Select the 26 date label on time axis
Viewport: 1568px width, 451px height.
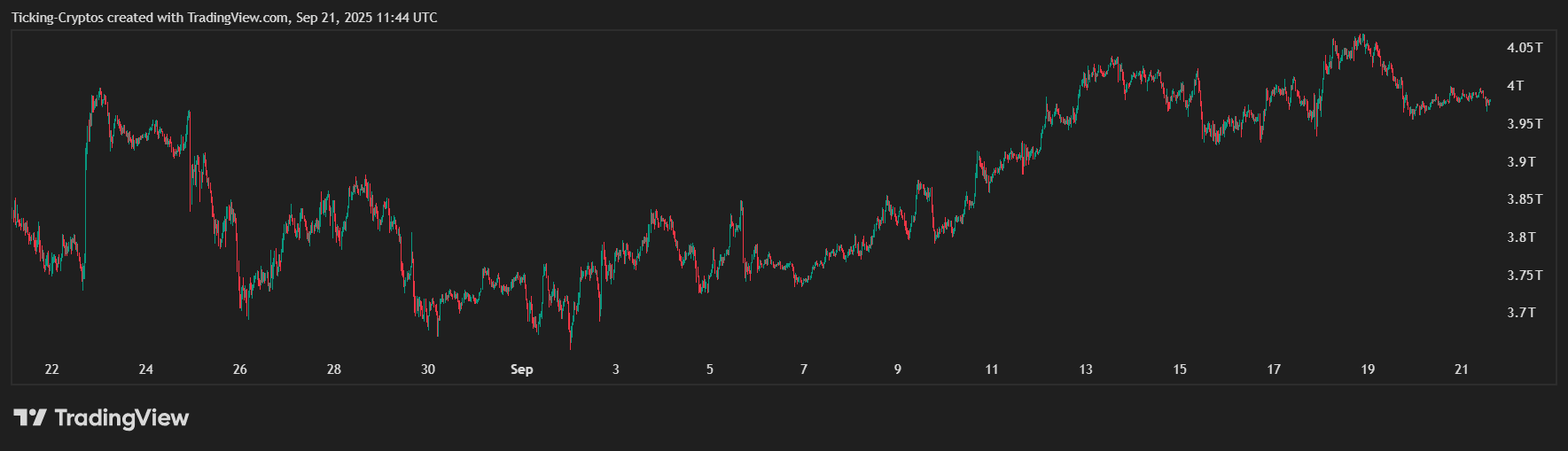240,369
